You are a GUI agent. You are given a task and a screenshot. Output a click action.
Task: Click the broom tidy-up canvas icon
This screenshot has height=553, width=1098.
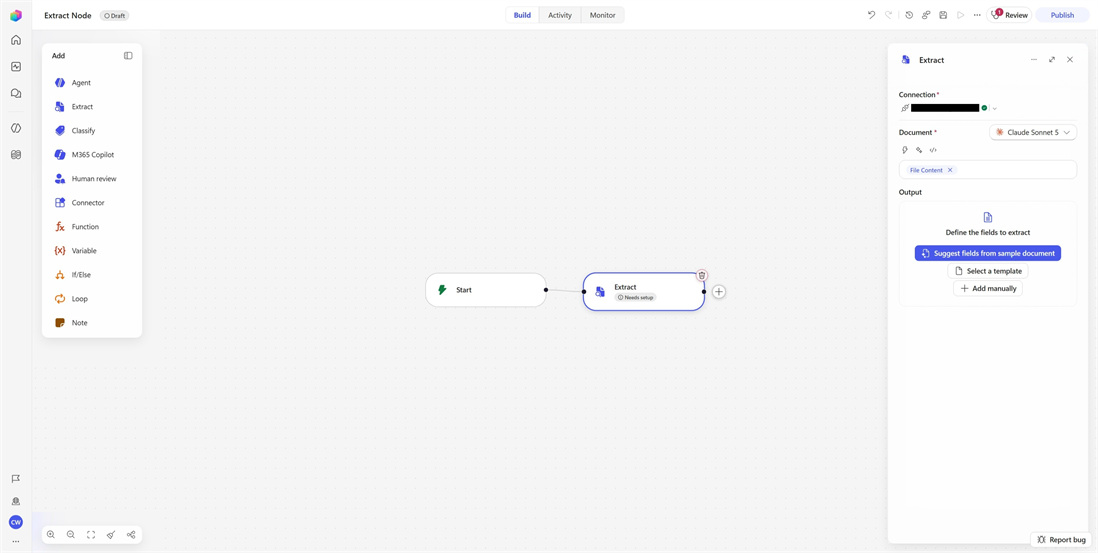point(111,535)
